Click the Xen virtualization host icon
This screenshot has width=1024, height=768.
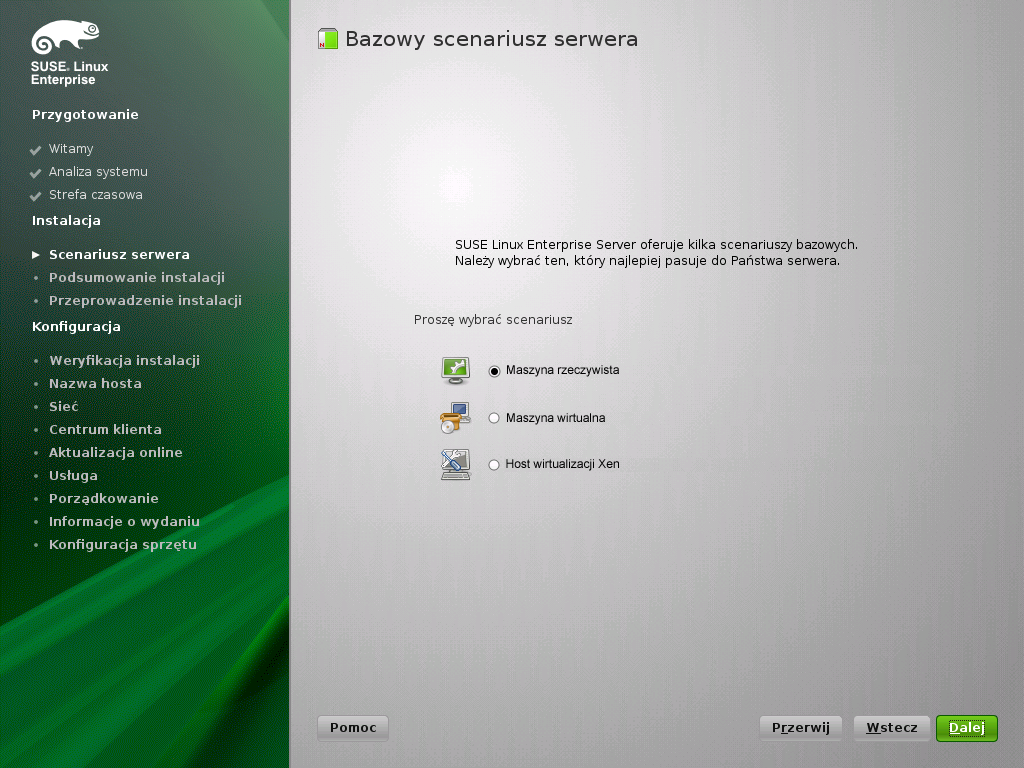click(x=455, y=464)
